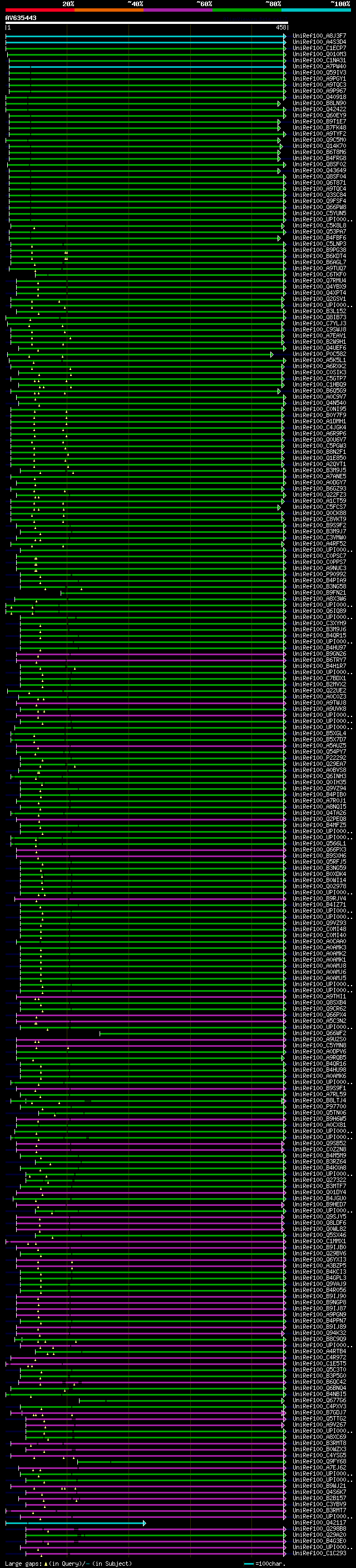Viewport: 356px width, 1568px height.
Task: Click the query end position 458
Action: (281, 27)
